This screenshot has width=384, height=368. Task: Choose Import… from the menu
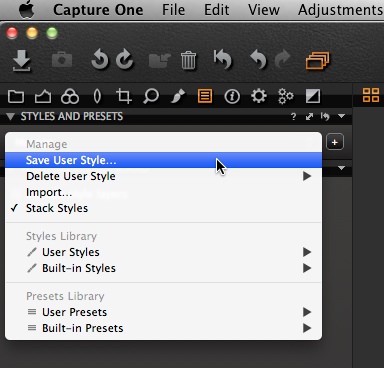[164, 192]
